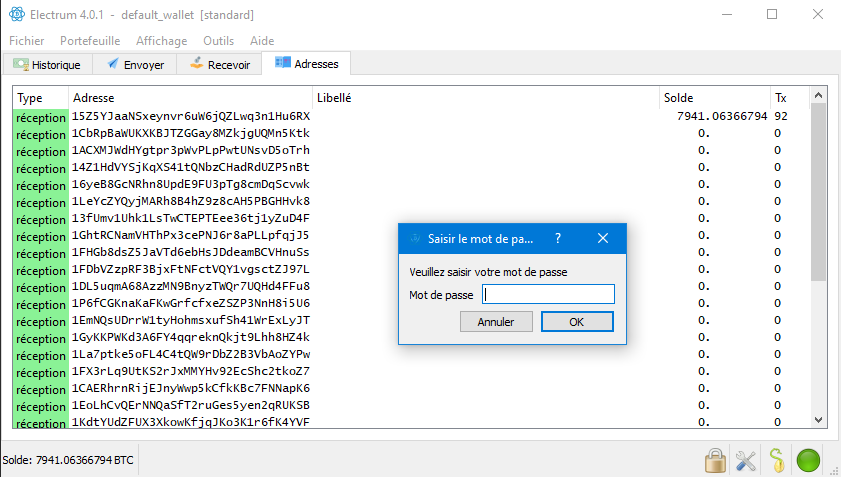Sort by the Libellé column header
Viewport: 841px width, 477px height.
tap(485, 98)
